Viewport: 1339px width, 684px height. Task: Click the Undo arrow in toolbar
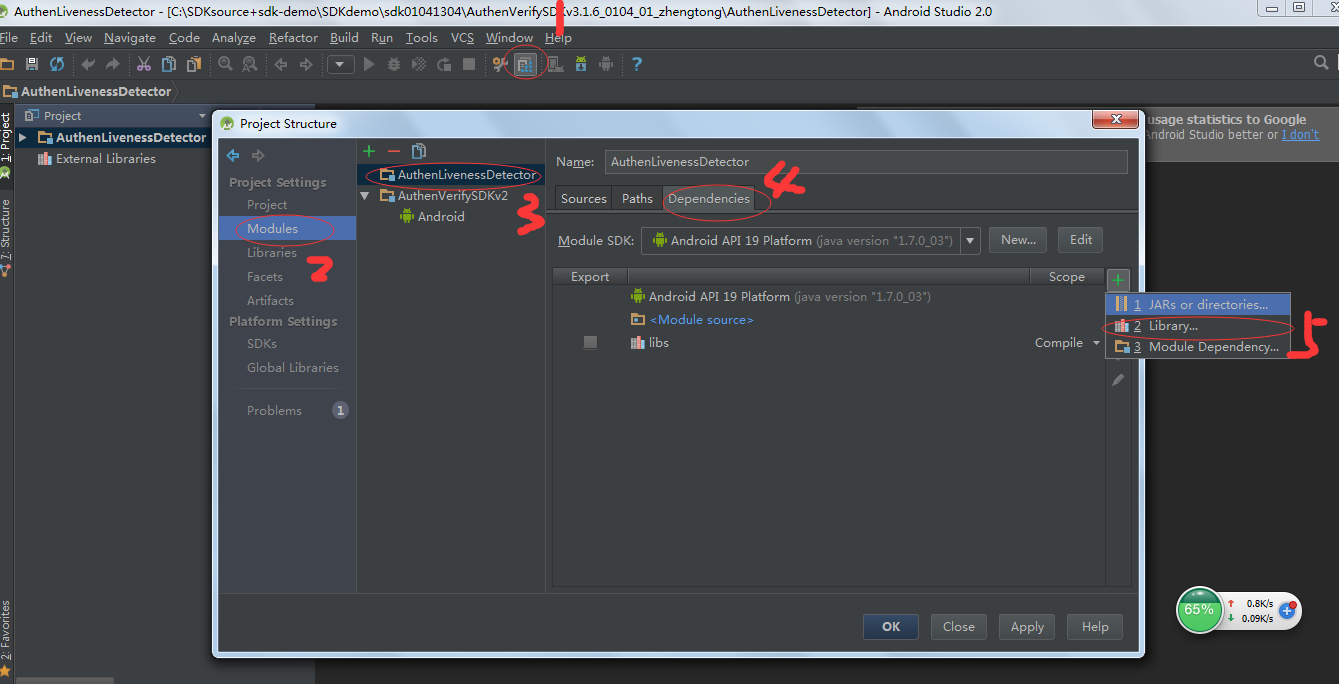point(88,64)
